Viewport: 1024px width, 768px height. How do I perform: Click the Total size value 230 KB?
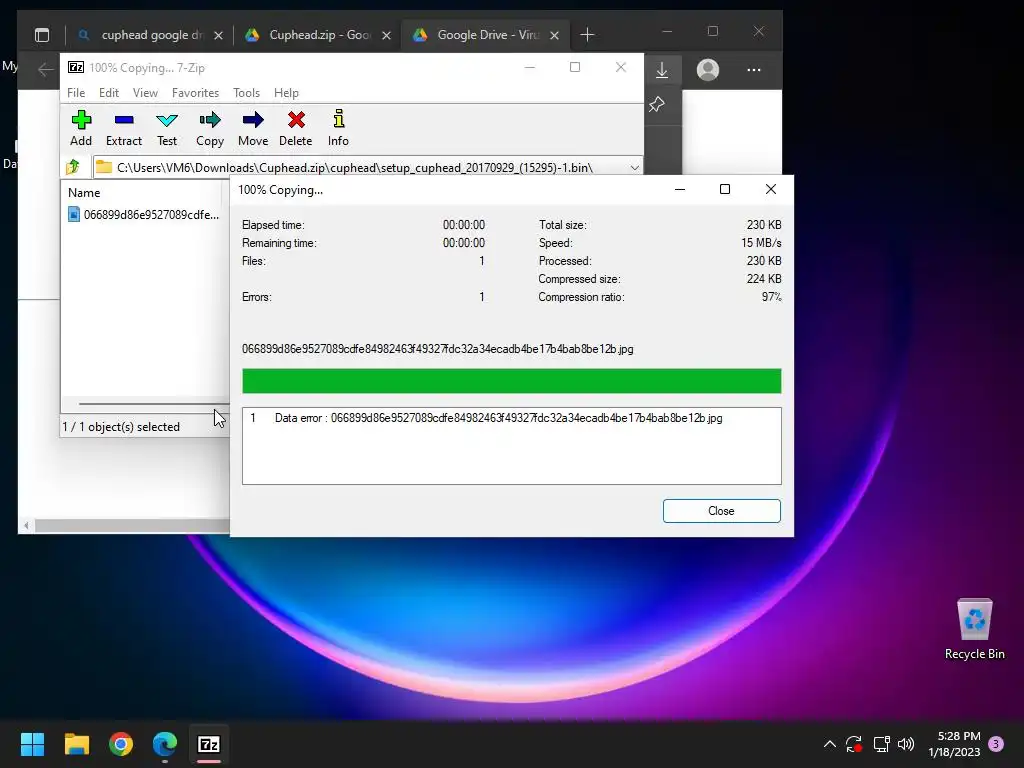coord(763,225)
